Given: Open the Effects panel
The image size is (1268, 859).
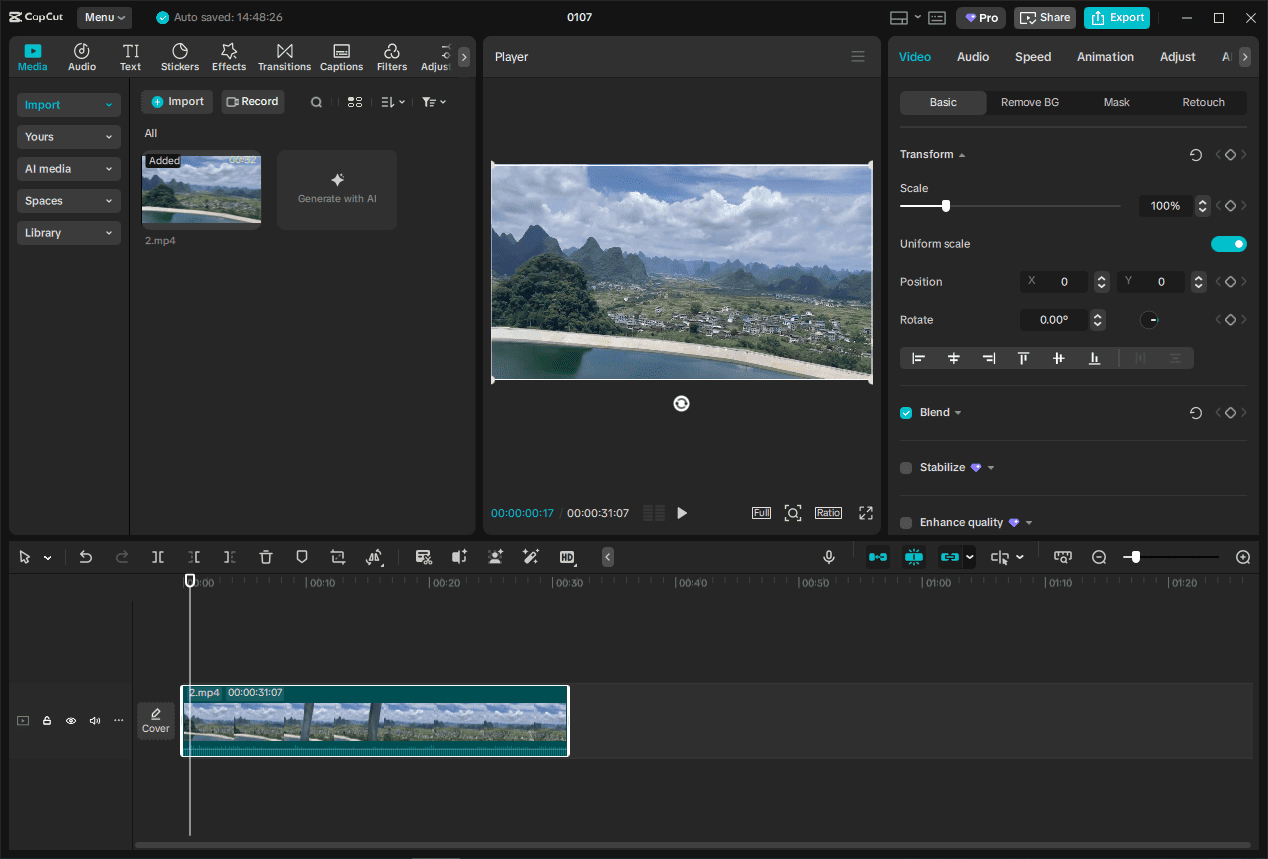Looking at the screenshot, I should (229, 56).
